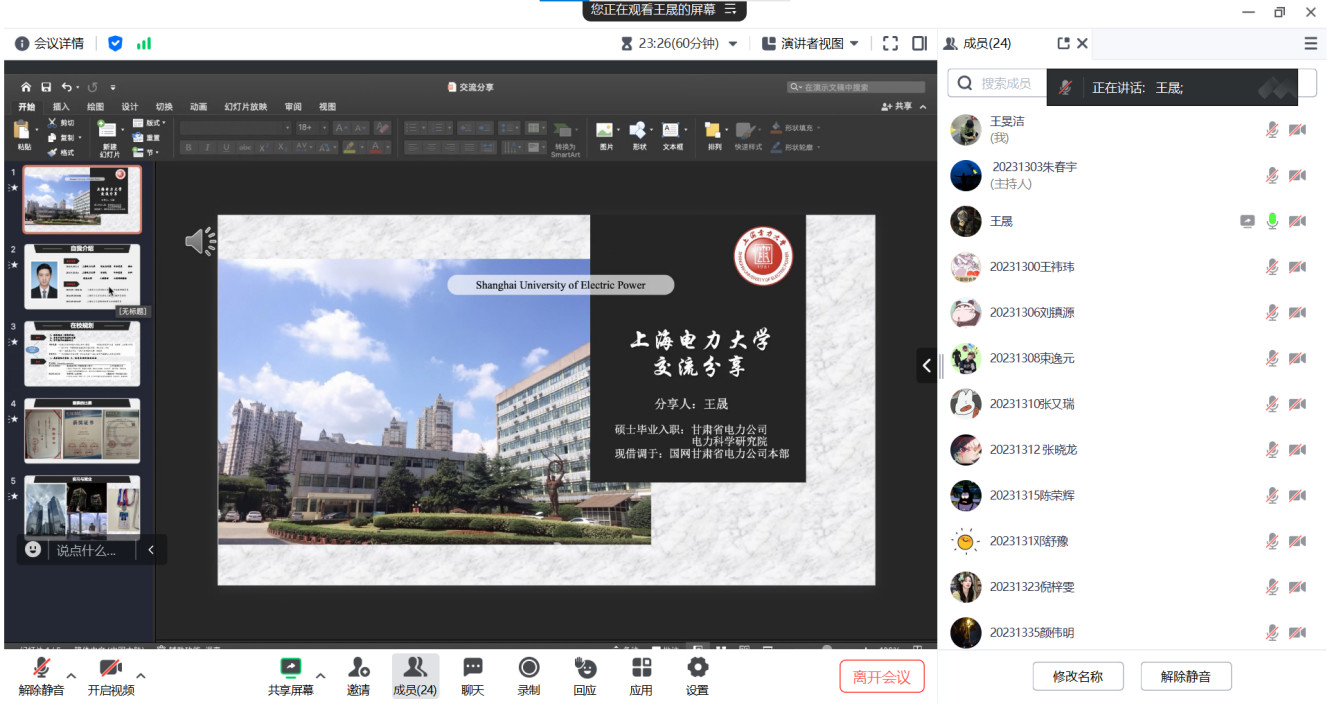Click 王晟's green microphone icon
Image resolution: width=1330 pixels, height=706 pixels.
tap(1272, 221)
